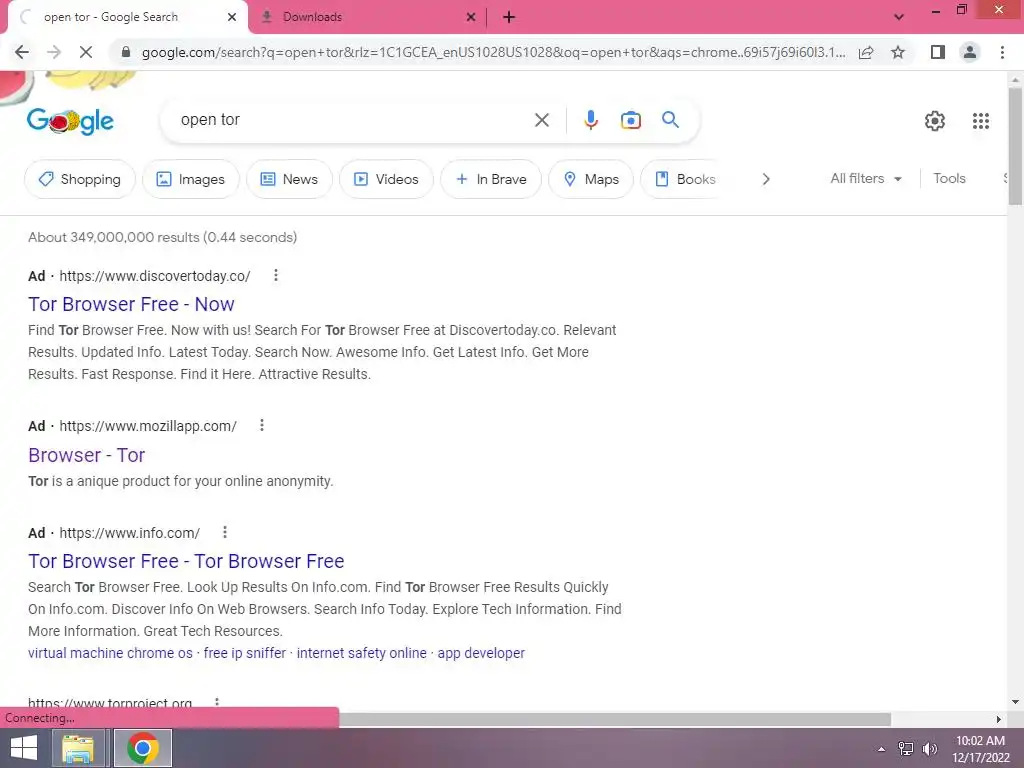The image size is (1024, 768).
Task: Start a voice search with microphone
Action: [590, 120]
